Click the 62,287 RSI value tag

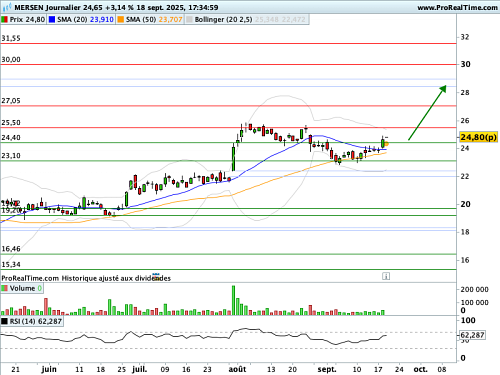click(x=473, y=335)
